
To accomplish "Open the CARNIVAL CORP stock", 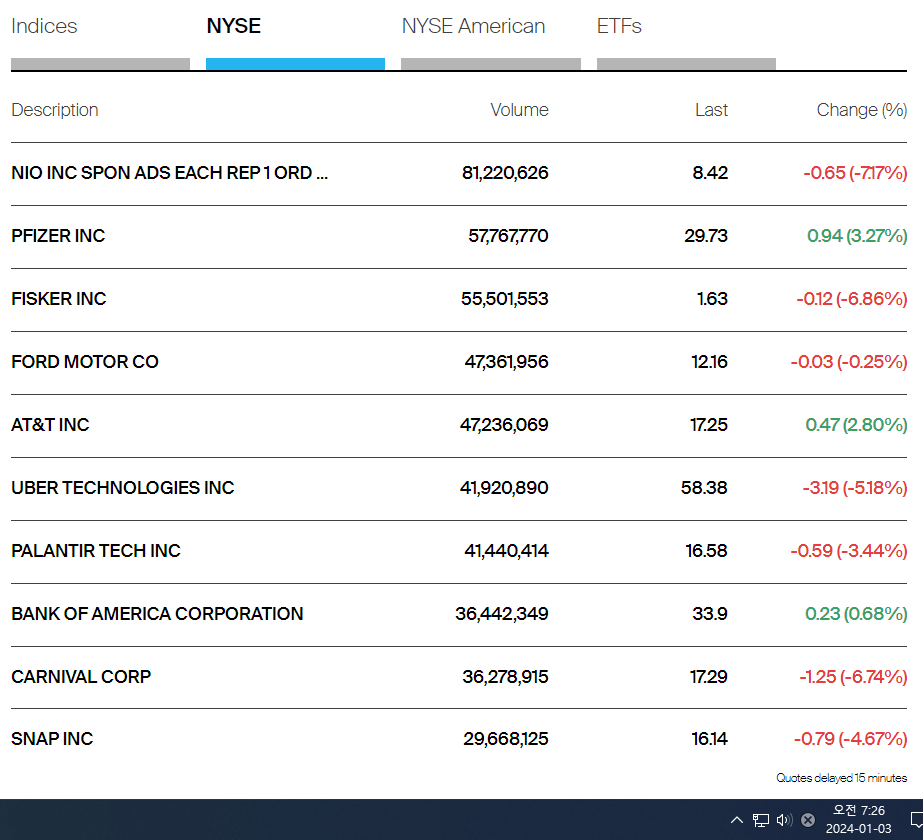I will [x=81, y=677].
